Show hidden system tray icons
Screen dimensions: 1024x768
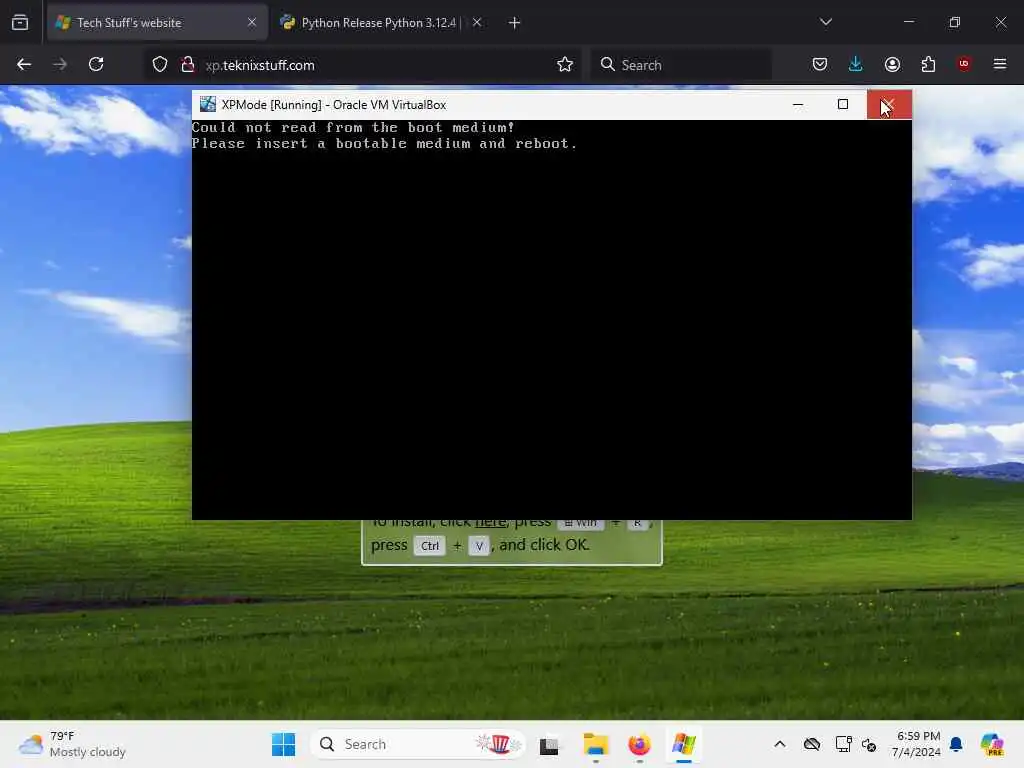(780, 744)
